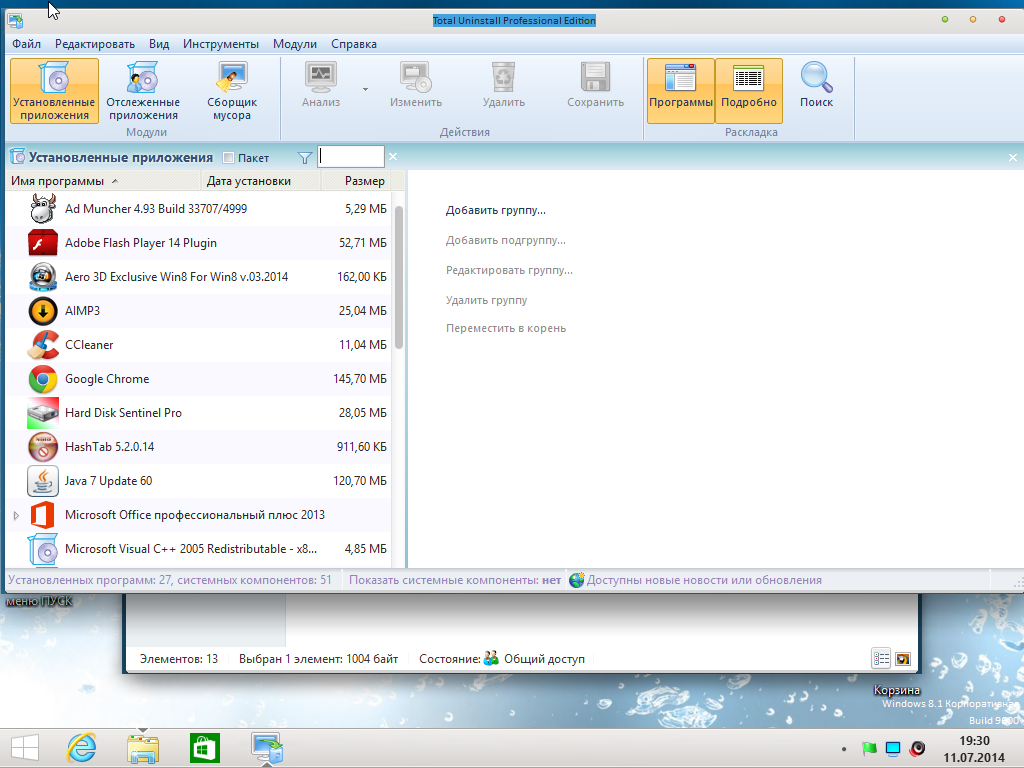Click the size 145,70 МБ cell
Screen dimensions: 1024x768
point(360,379)
